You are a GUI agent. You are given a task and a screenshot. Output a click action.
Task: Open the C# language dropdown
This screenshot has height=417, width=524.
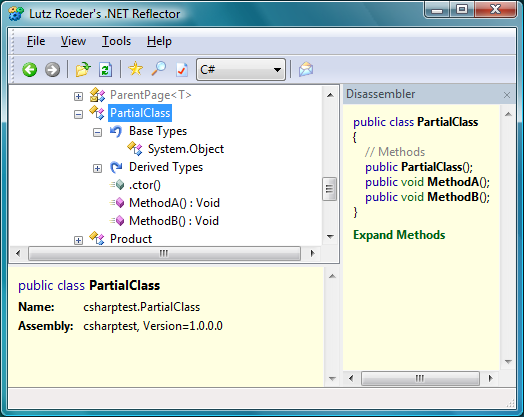(x=241, y=70)
